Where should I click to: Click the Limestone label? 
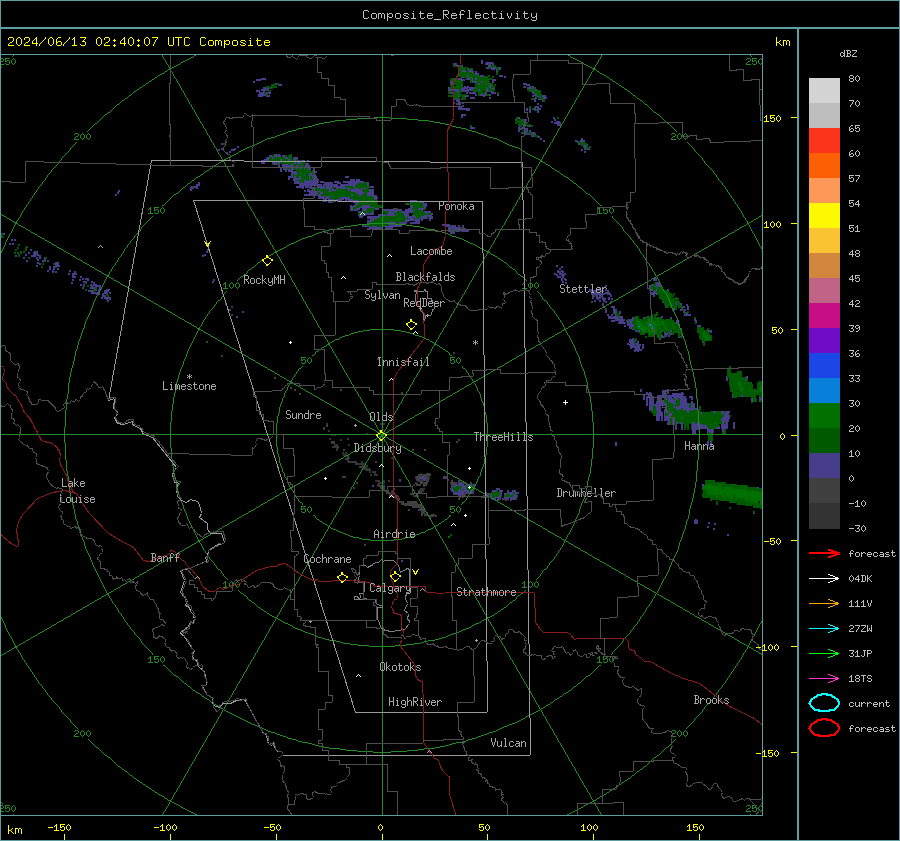(x=189, y=386)
